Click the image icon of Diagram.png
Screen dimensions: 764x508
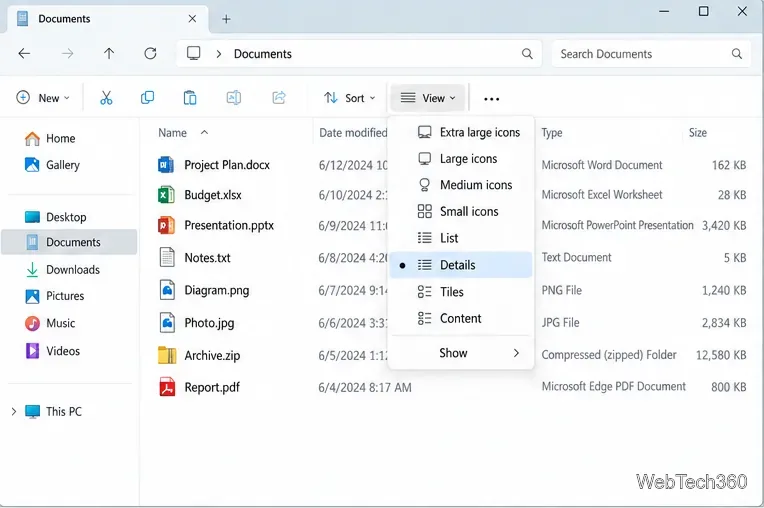[167, 290]
